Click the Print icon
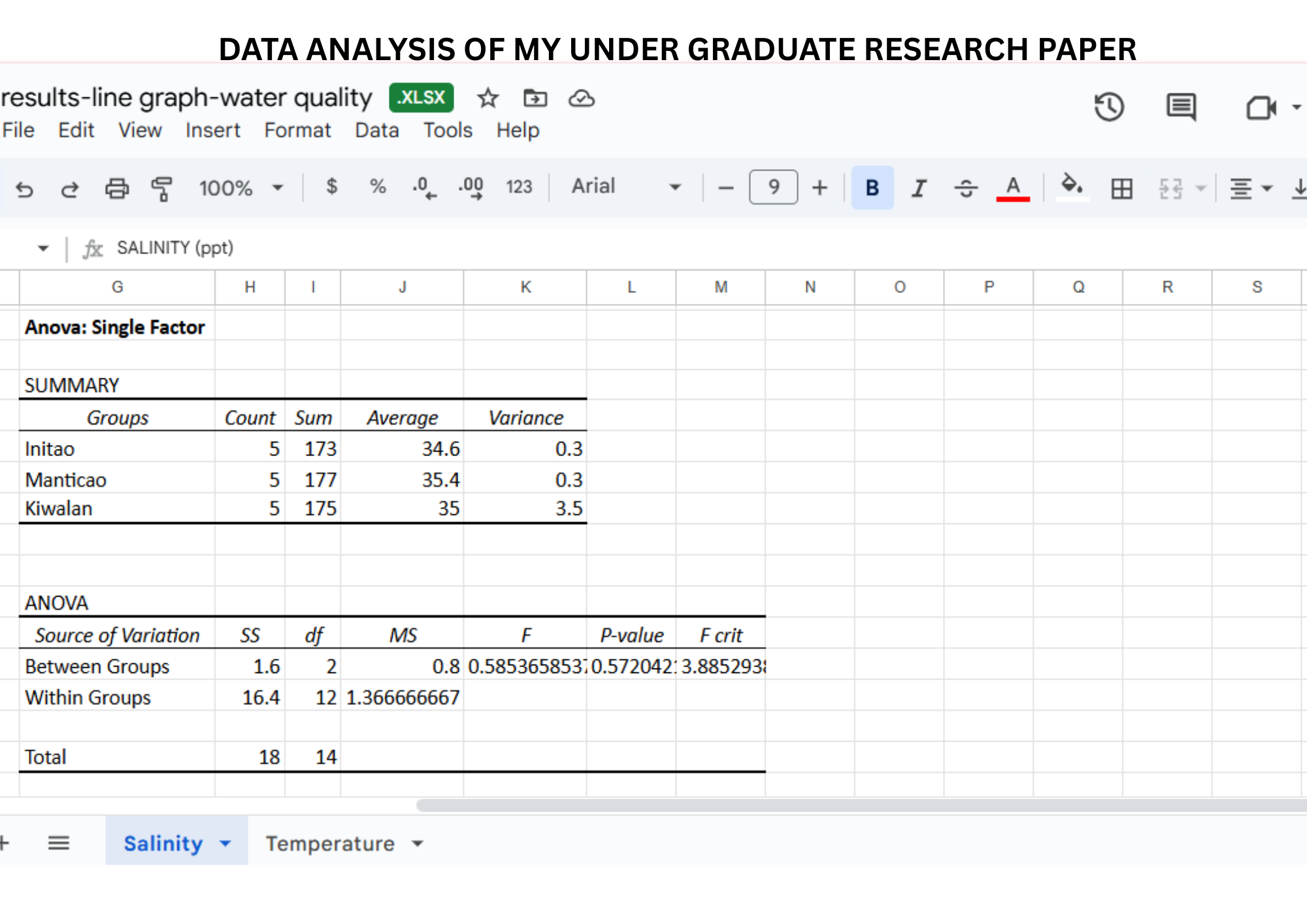This screenshot has height=924, width=1307. (x=117, y=189)
